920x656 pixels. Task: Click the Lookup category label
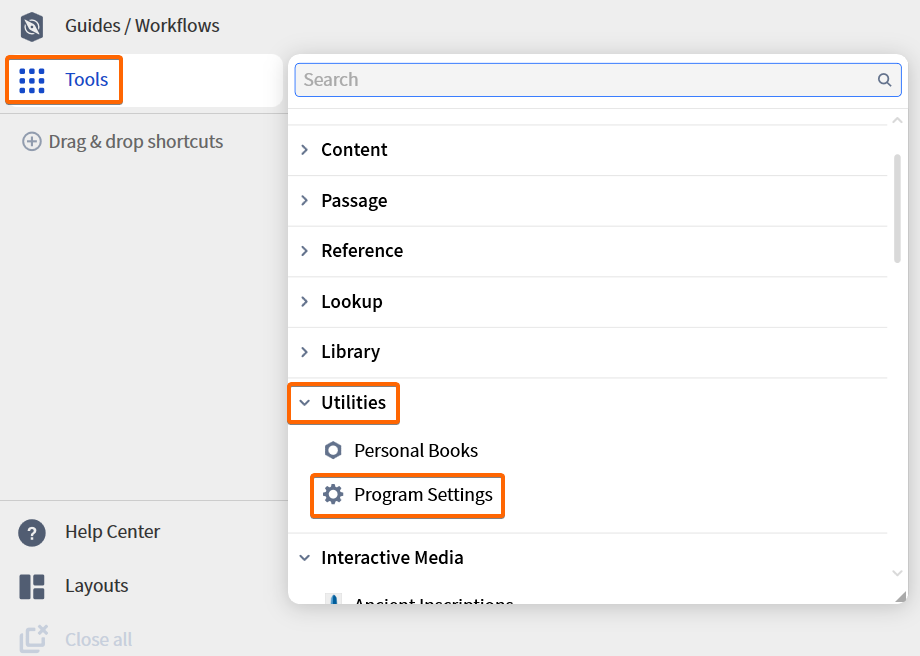[x=351, y=302]
